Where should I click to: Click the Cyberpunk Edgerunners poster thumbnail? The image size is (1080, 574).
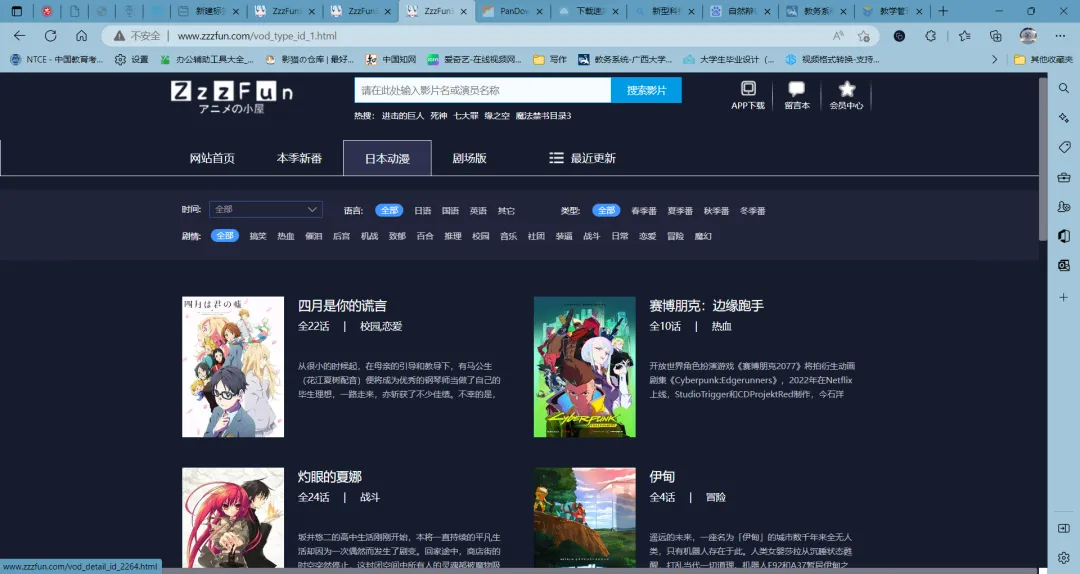click(585, 367)
